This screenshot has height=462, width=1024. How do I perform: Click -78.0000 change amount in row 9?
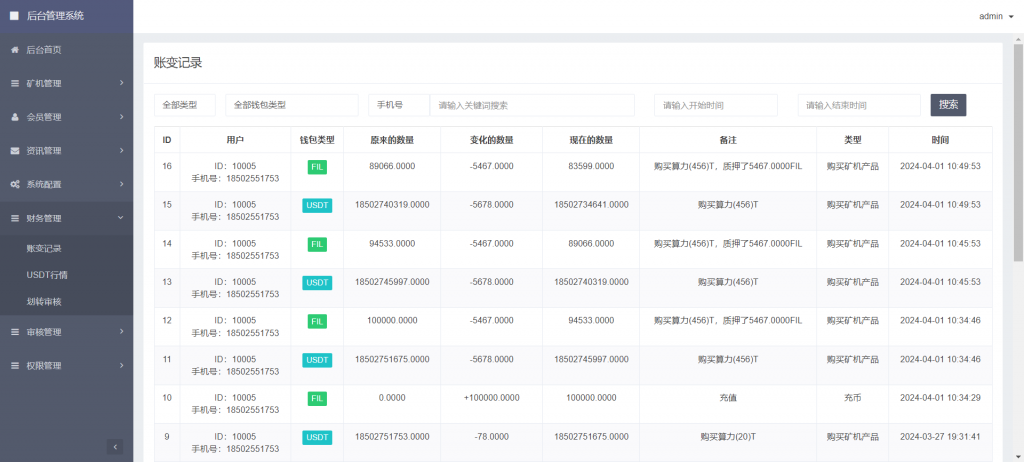point(492,436)
